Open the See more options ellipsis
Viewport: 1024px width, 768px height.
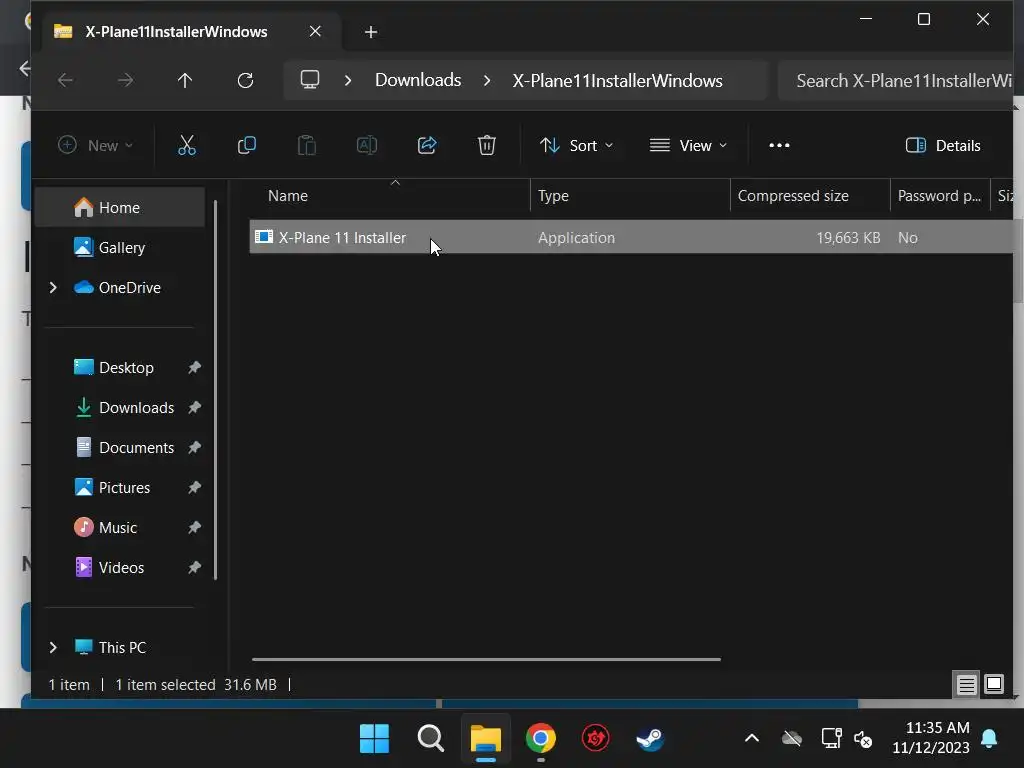779,145
